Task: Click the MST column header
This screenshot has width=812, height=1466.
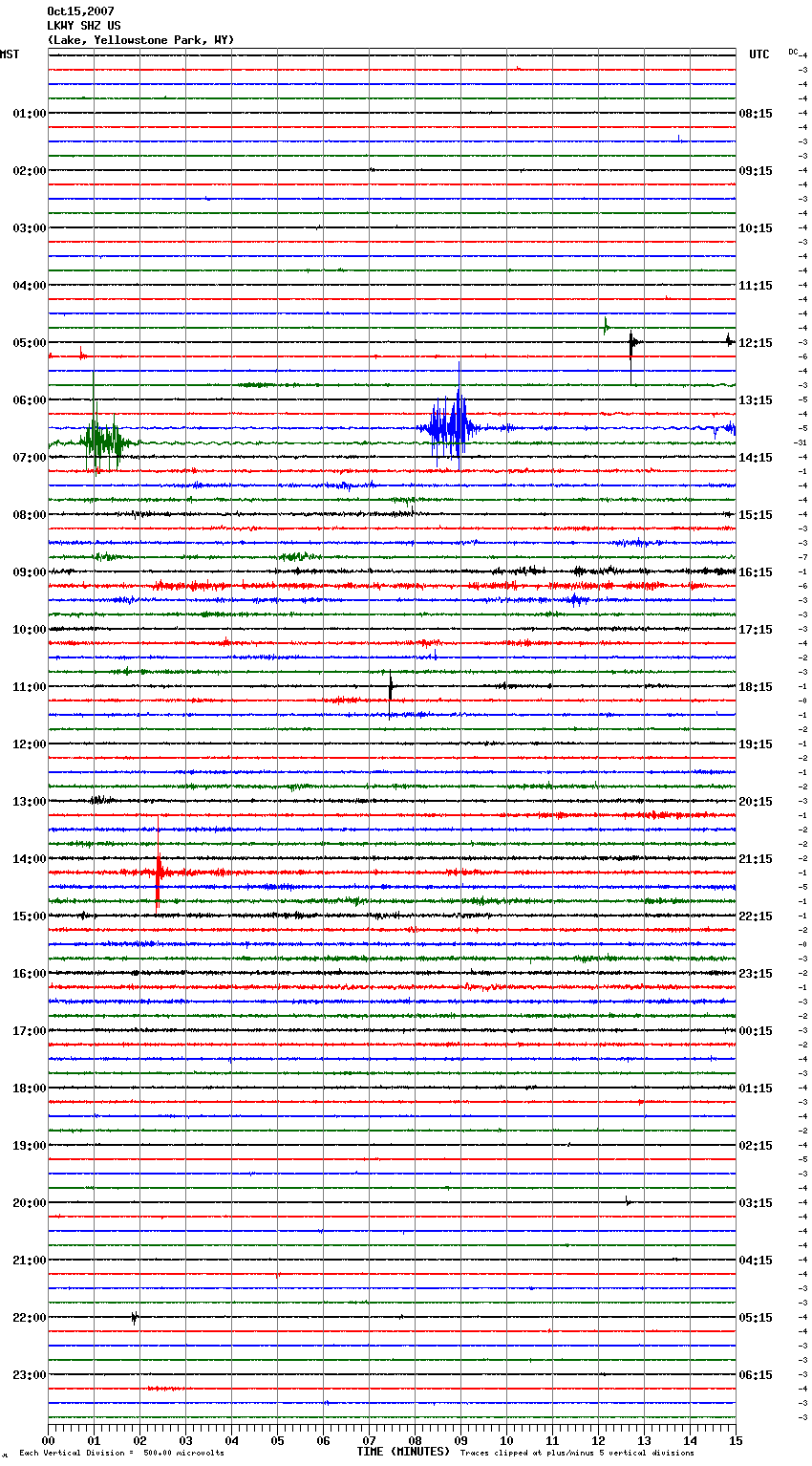Action: tap(10, 54)
